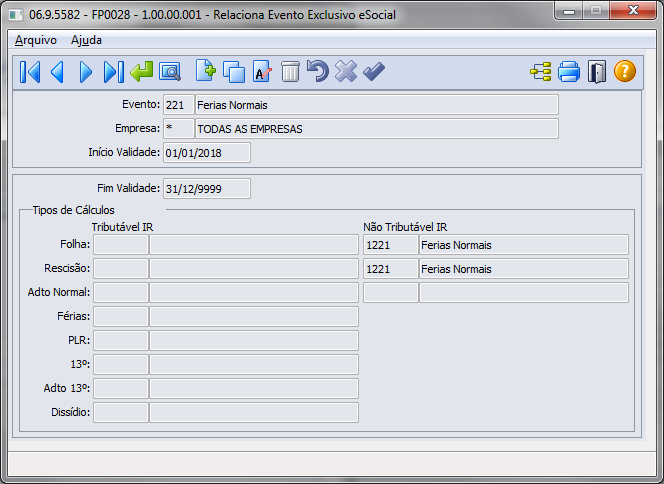Click Adto Normal Não Tributável code field
The image size is (664, 484).
(390, 293)
